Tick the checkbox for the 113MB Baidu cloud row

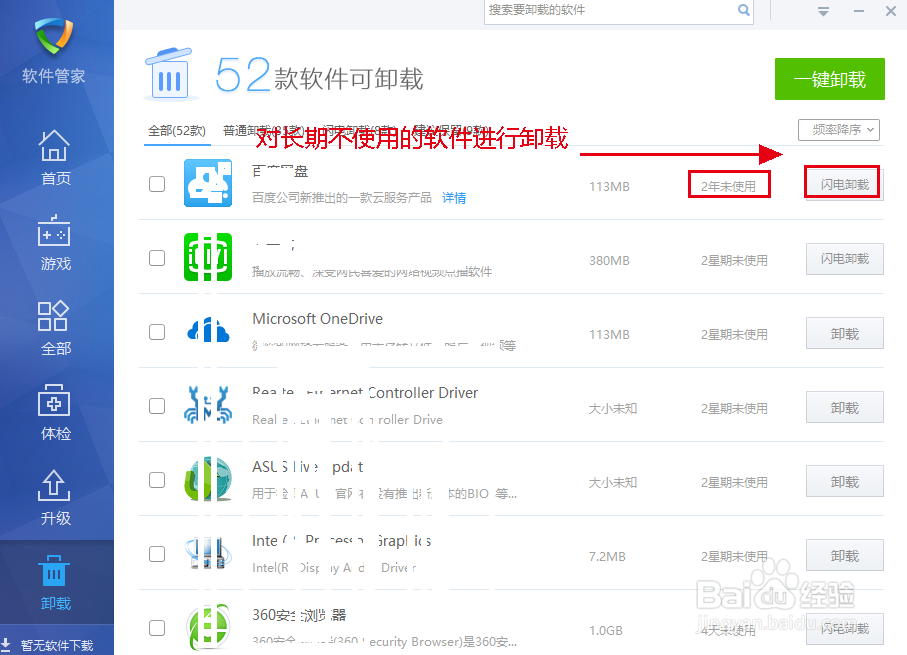coord(157,184)
